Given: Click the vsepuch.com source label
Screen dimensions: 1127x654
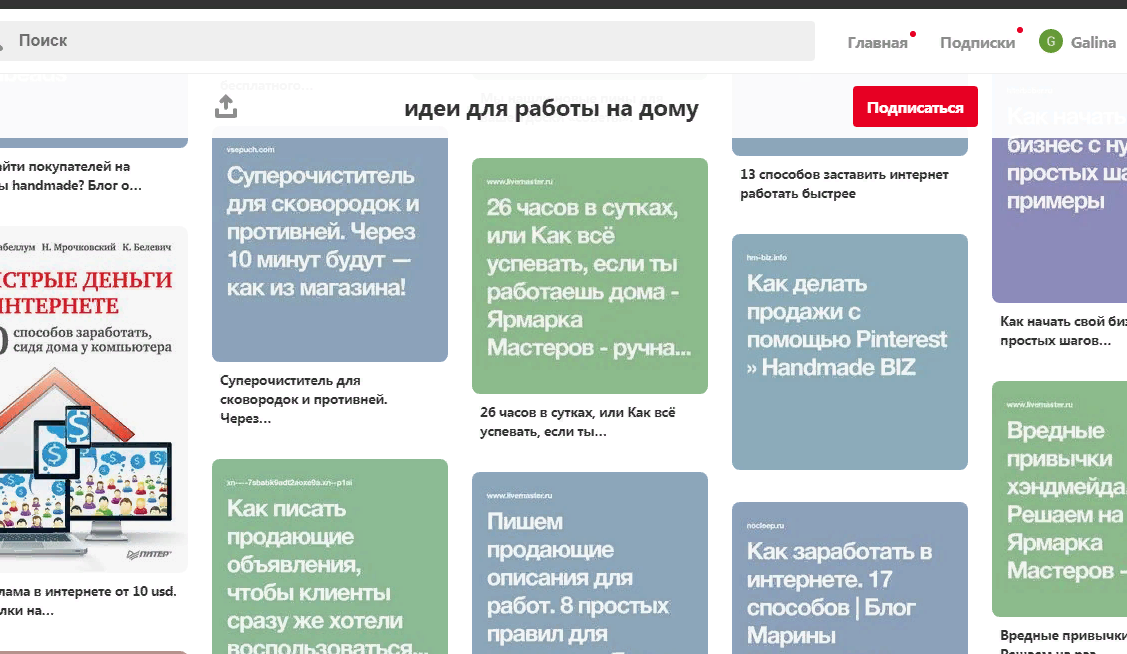Looking at the screenshot, I should coord(250,149).
